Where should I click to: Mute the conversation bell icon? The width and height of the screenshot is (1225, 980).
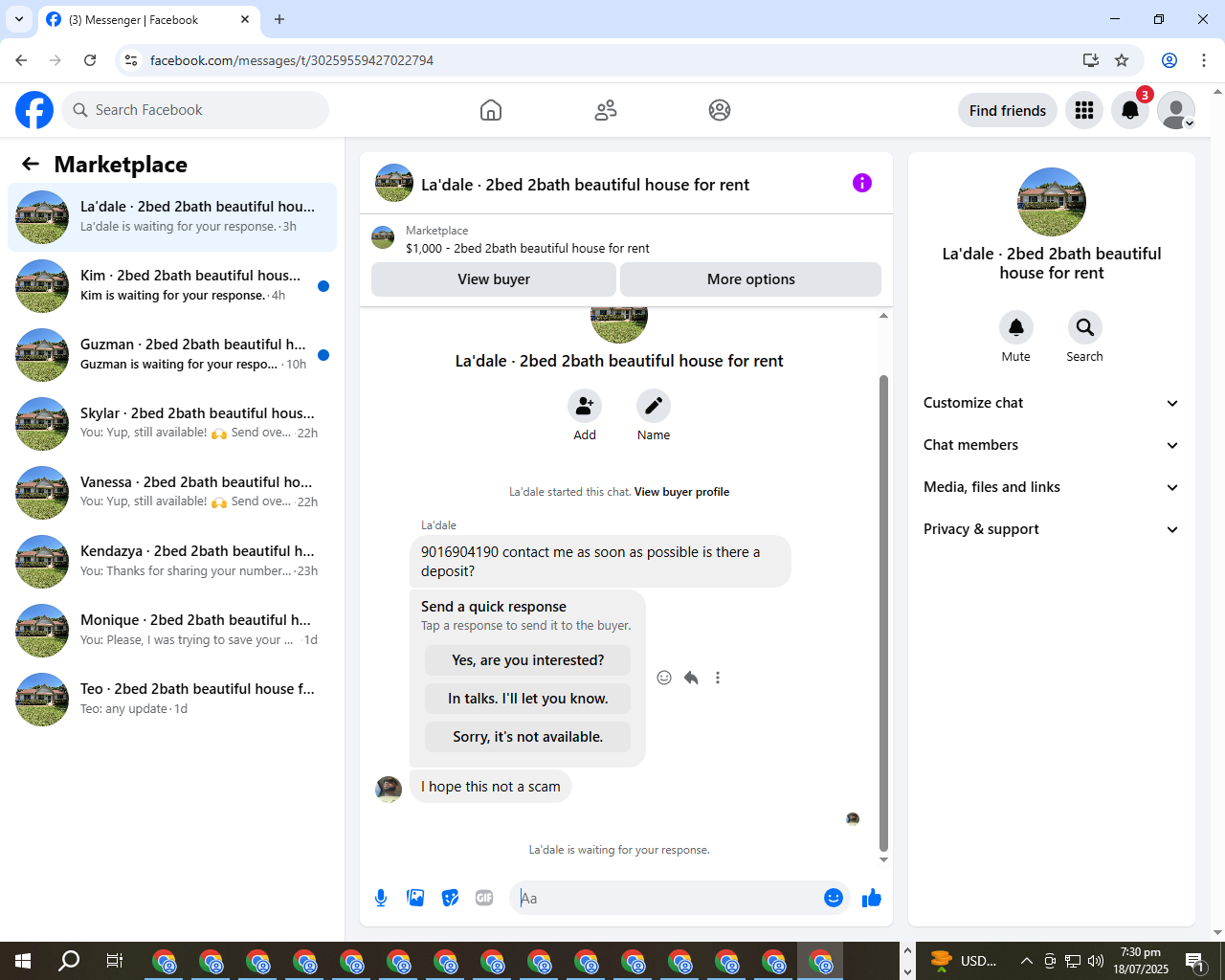click(x=1016, y=327)
